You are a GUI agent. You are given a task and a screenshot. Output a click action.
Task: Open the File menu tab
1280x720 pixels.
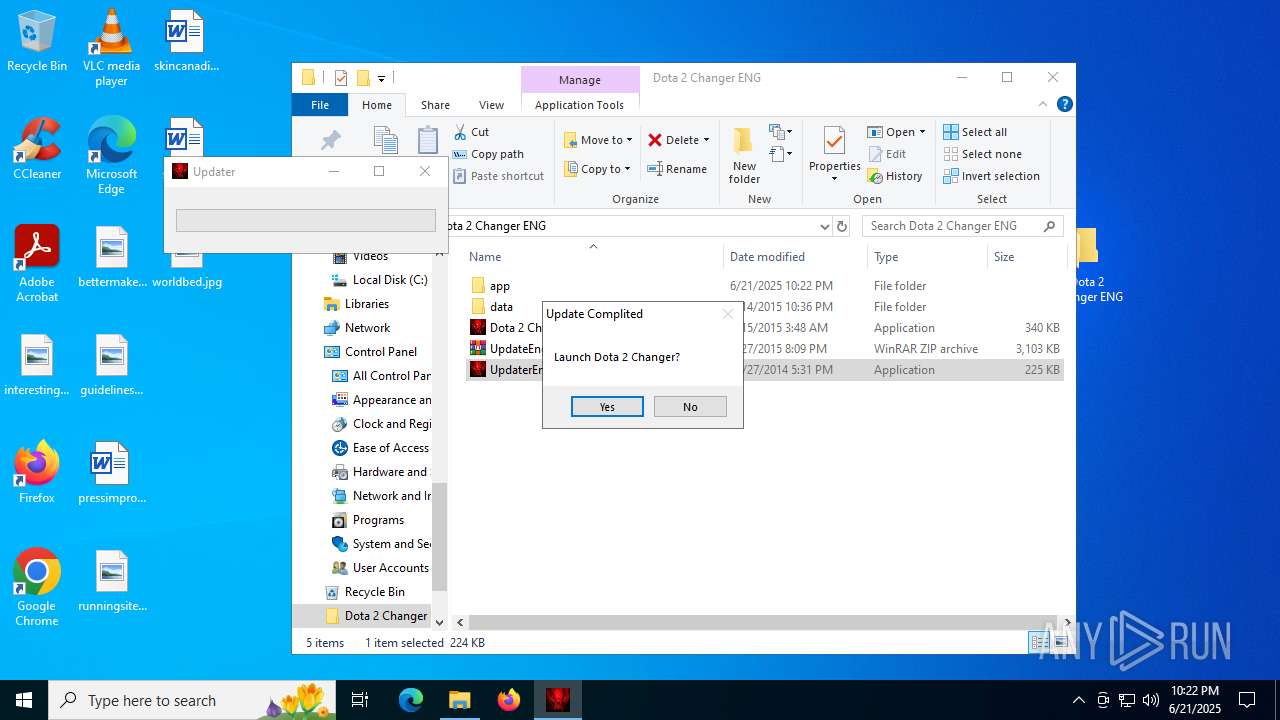coord(320,105)
